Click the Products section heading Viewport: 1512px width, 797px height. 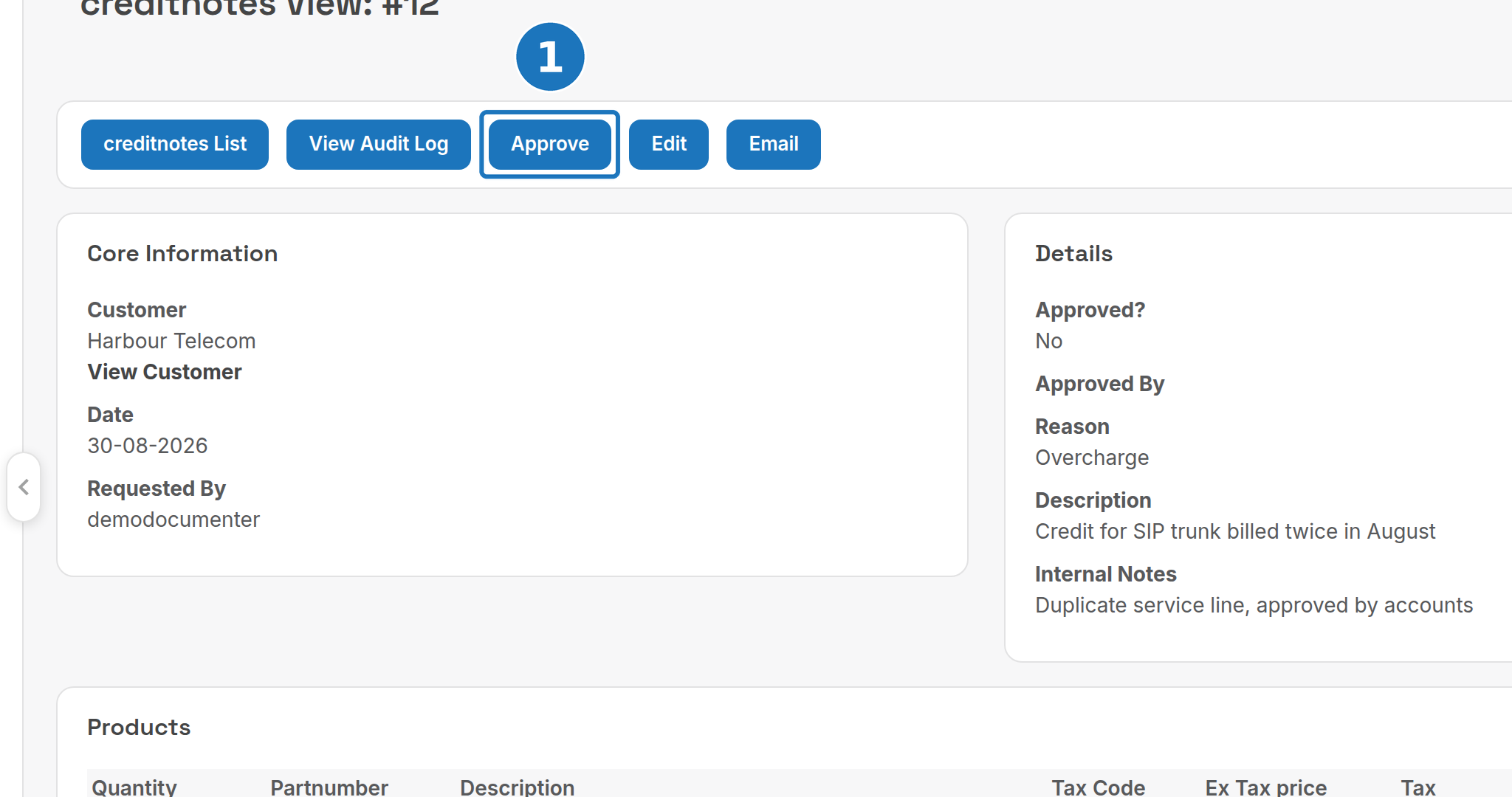[139, 728]
